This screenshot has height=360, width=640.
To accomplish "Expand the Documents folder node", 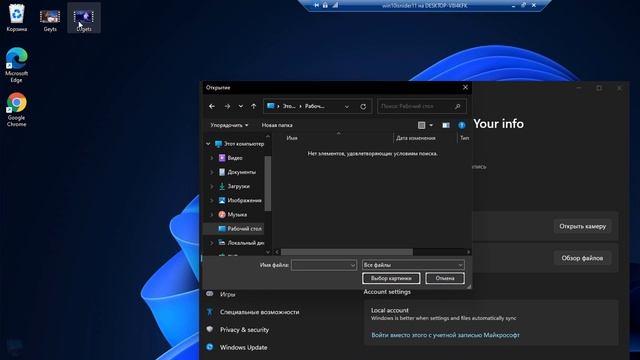I will coord(211,172).
